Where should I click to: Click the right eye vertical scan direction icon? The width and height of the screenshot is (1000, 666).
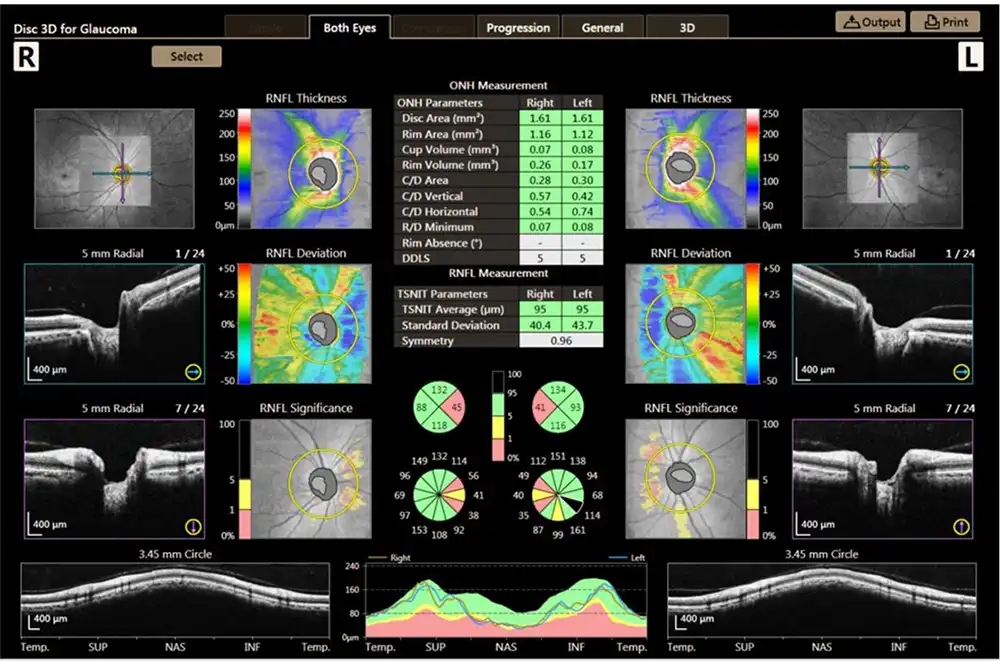pos(191,527)
